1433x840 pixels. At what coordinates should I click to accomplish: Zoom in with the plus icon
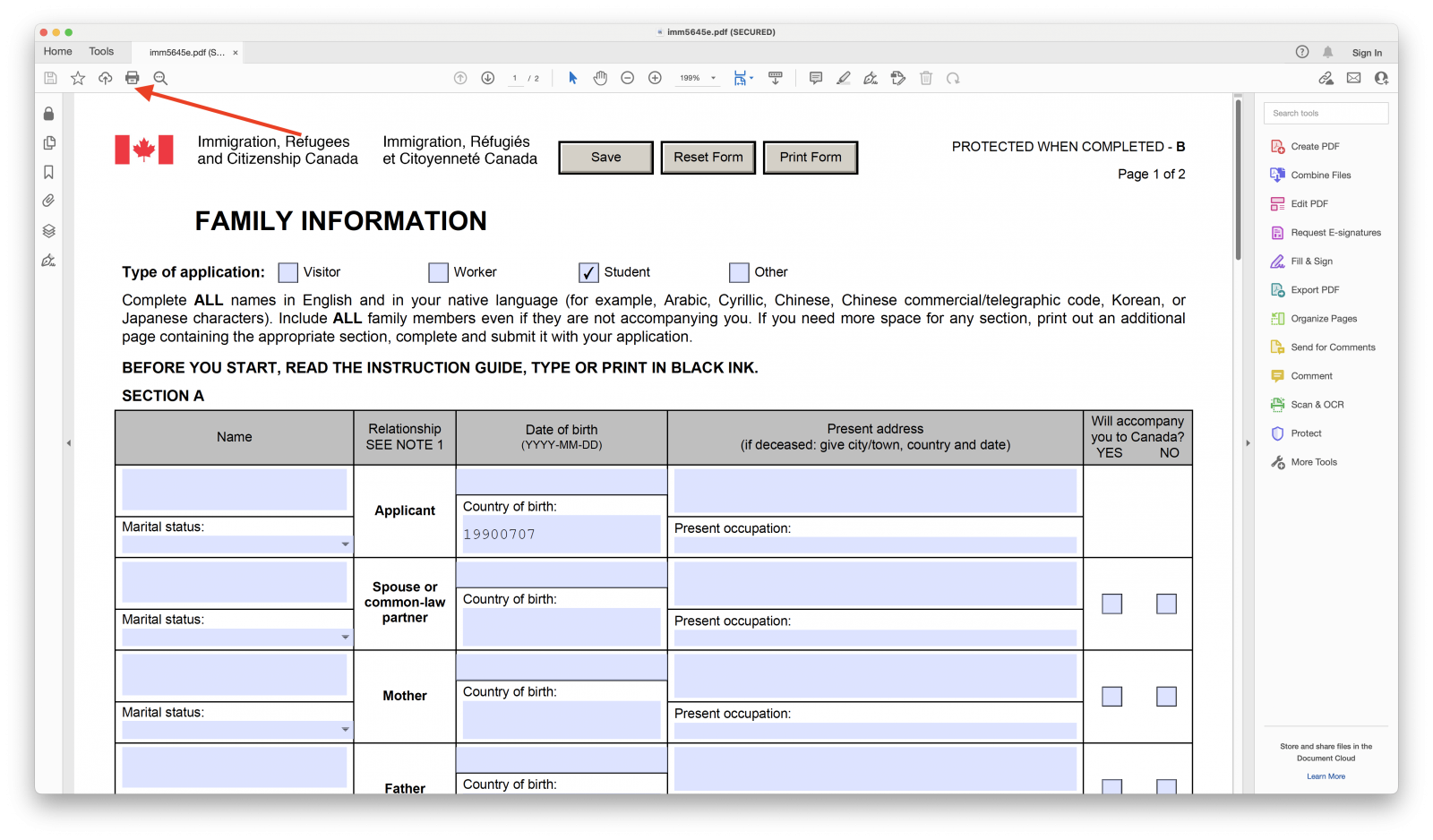pos(656,78)
